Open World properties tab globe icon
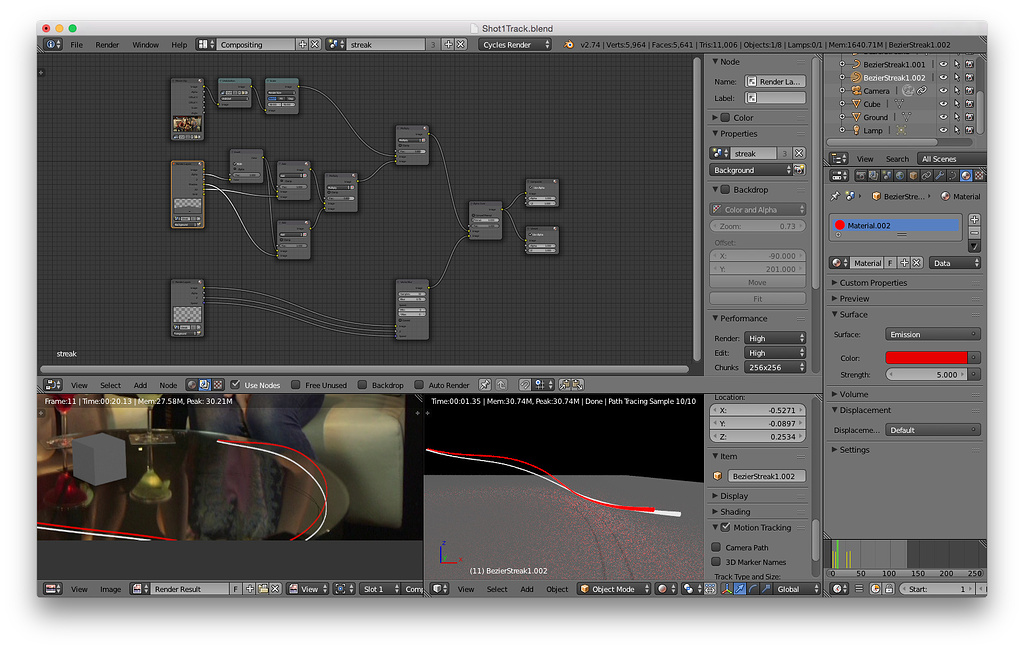 pos(900,176)
